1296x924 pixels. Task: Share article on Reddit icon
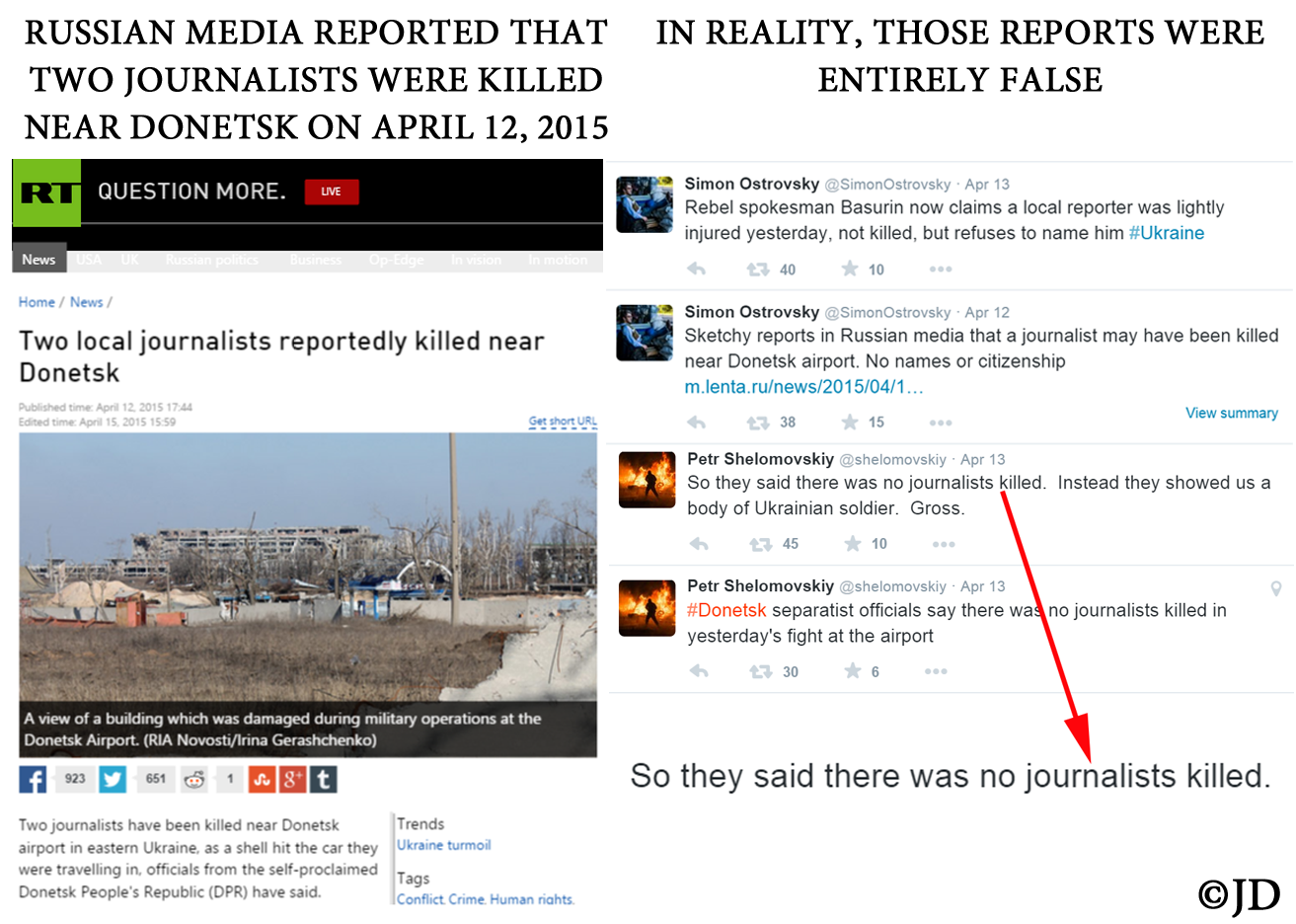195,780
